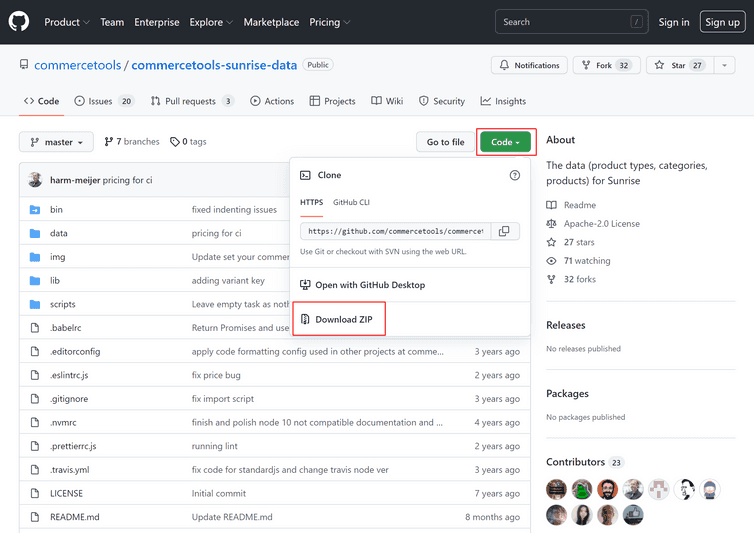Select the HTTPS clone tab
754x533 pixels.
[x=312, y=202]
